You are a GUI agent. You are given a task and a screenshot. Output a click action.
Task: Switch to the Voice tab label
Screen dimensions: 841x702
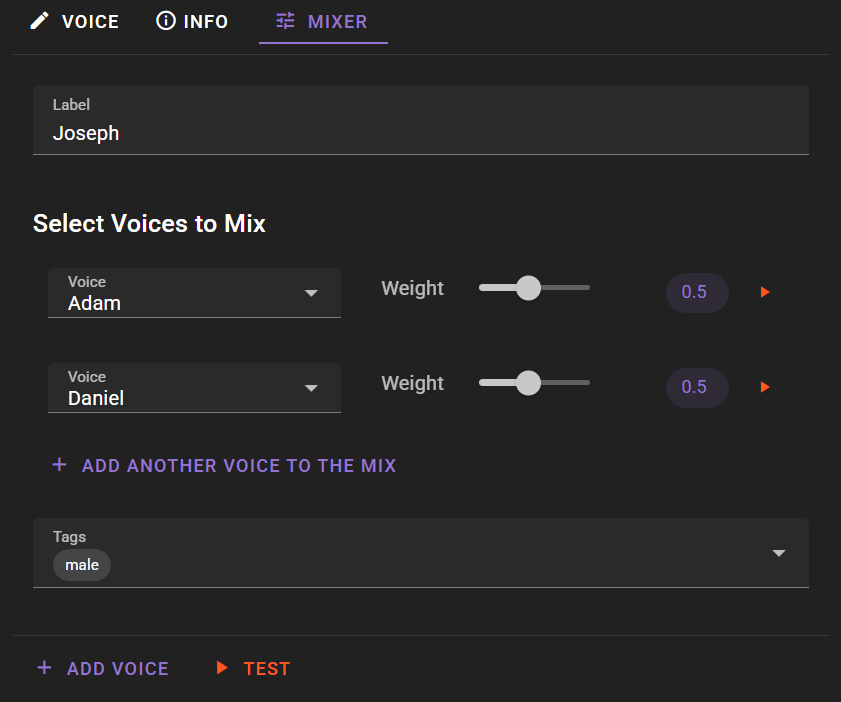(91, 22)
